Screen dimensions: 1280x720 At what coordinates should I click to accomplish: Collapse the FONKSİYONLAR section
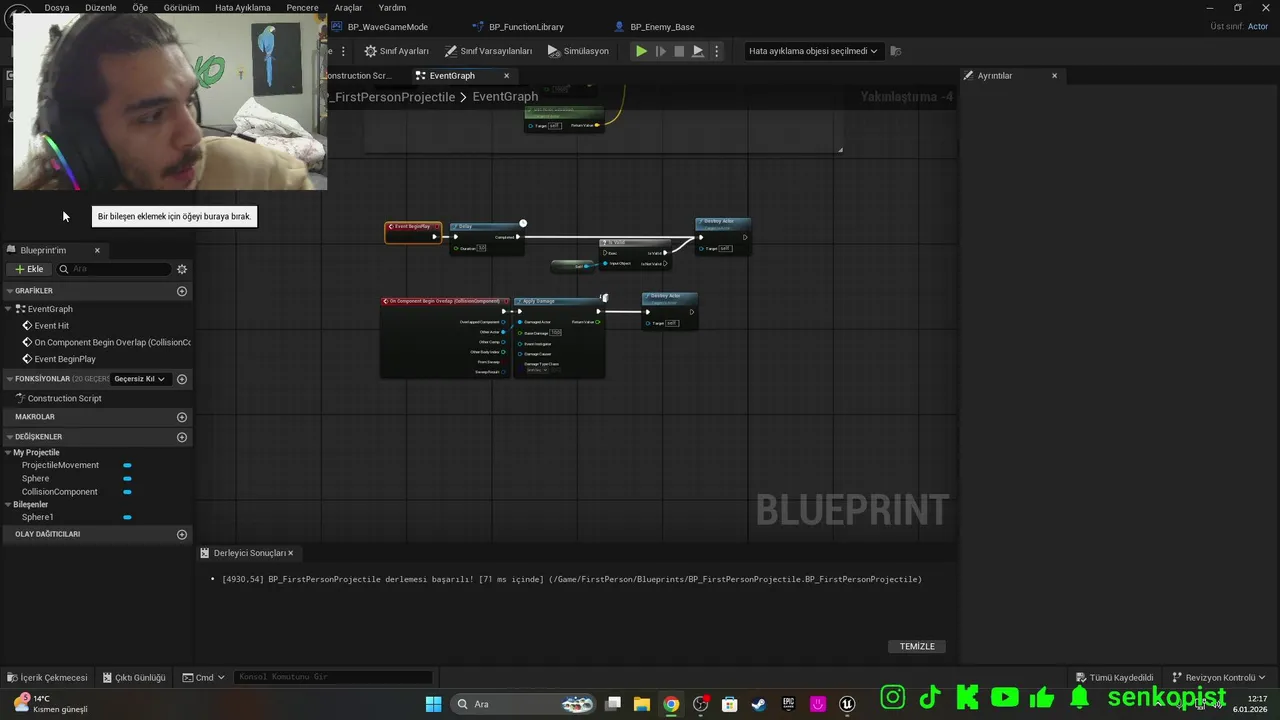(9, 379)
